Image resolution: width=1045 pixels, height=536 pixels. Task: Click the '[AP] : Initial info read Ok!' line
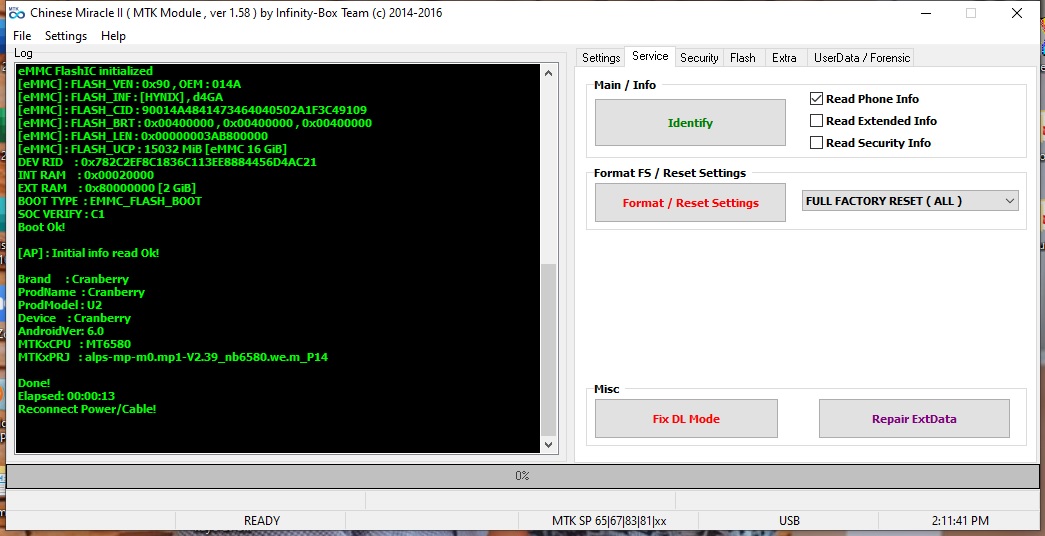[x=89, y=253]
